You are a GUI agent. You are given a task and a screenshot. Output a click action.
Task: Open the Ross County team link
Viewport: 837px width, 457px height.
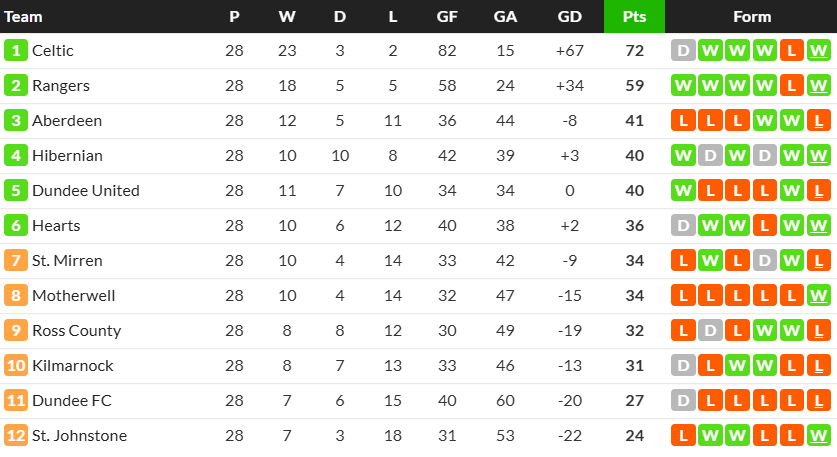76,331
